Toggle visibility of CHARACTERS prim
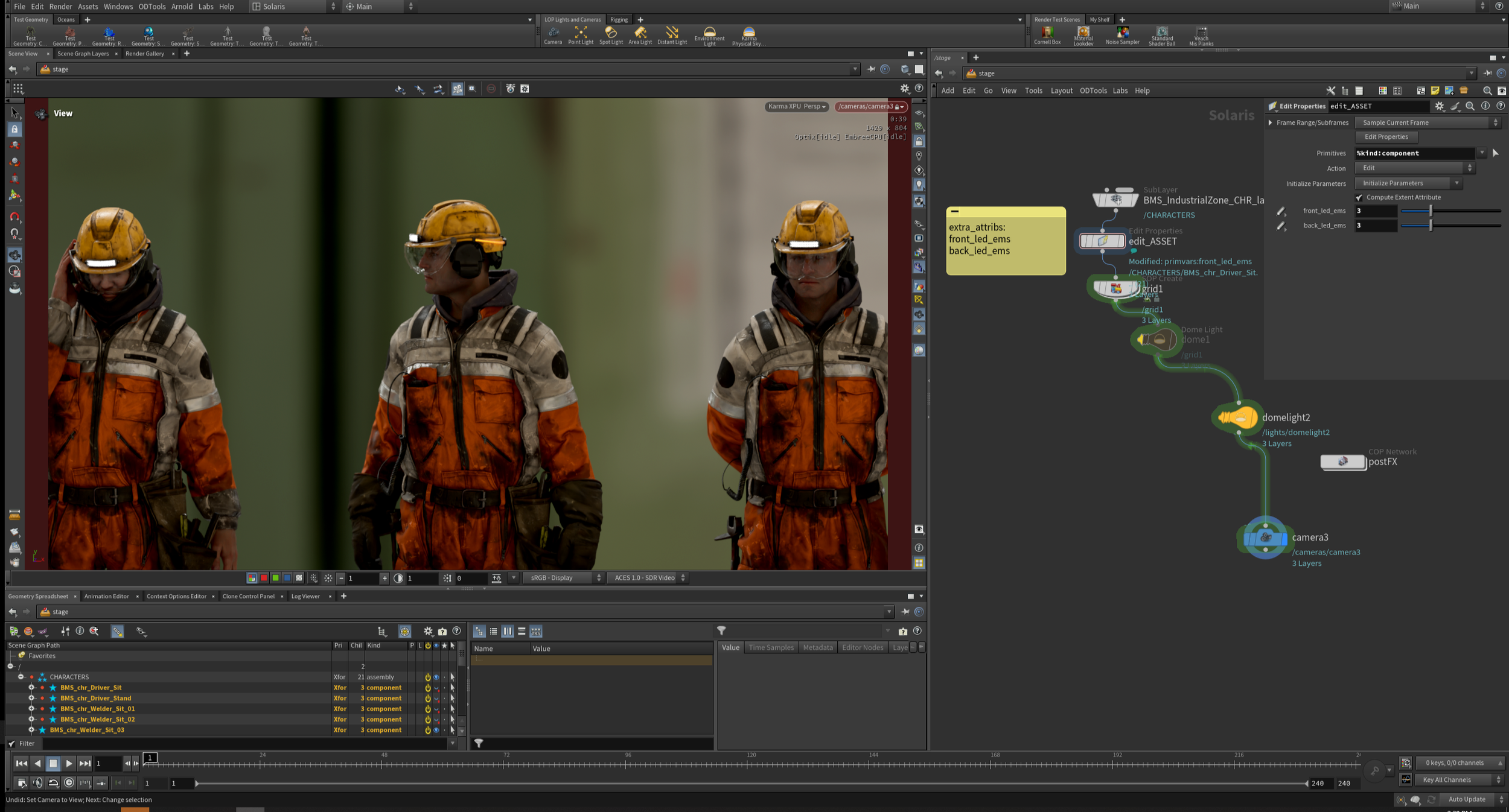Image resolution: width=1509 pixels, height=812 pixels. 436,677
